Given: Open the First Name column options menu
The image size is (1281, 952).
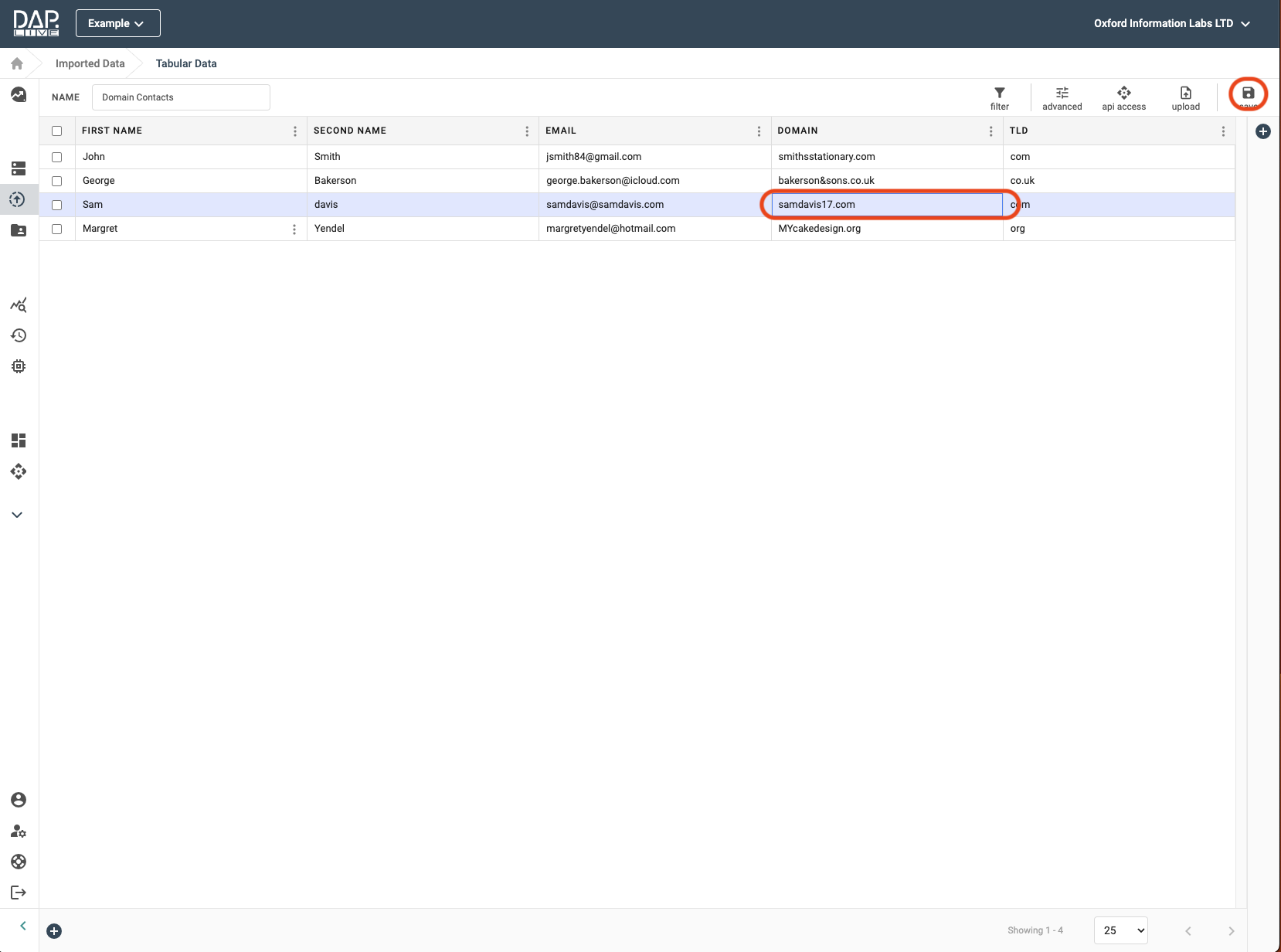Looking at the screenshot, I should pyautogui.click(x=294, y=131).
